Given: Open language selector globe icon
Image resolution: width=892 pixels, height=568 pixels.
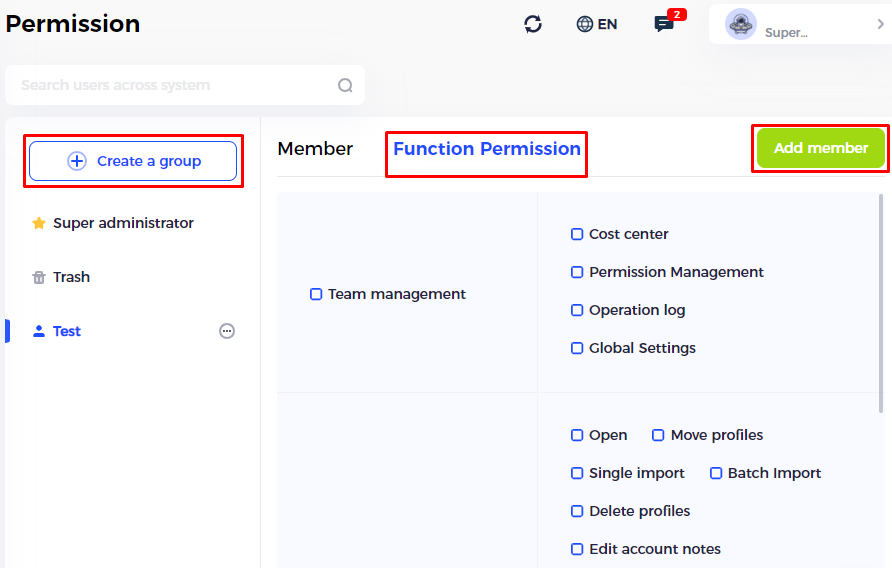Looking at the screenshot, I should point(584,24).
